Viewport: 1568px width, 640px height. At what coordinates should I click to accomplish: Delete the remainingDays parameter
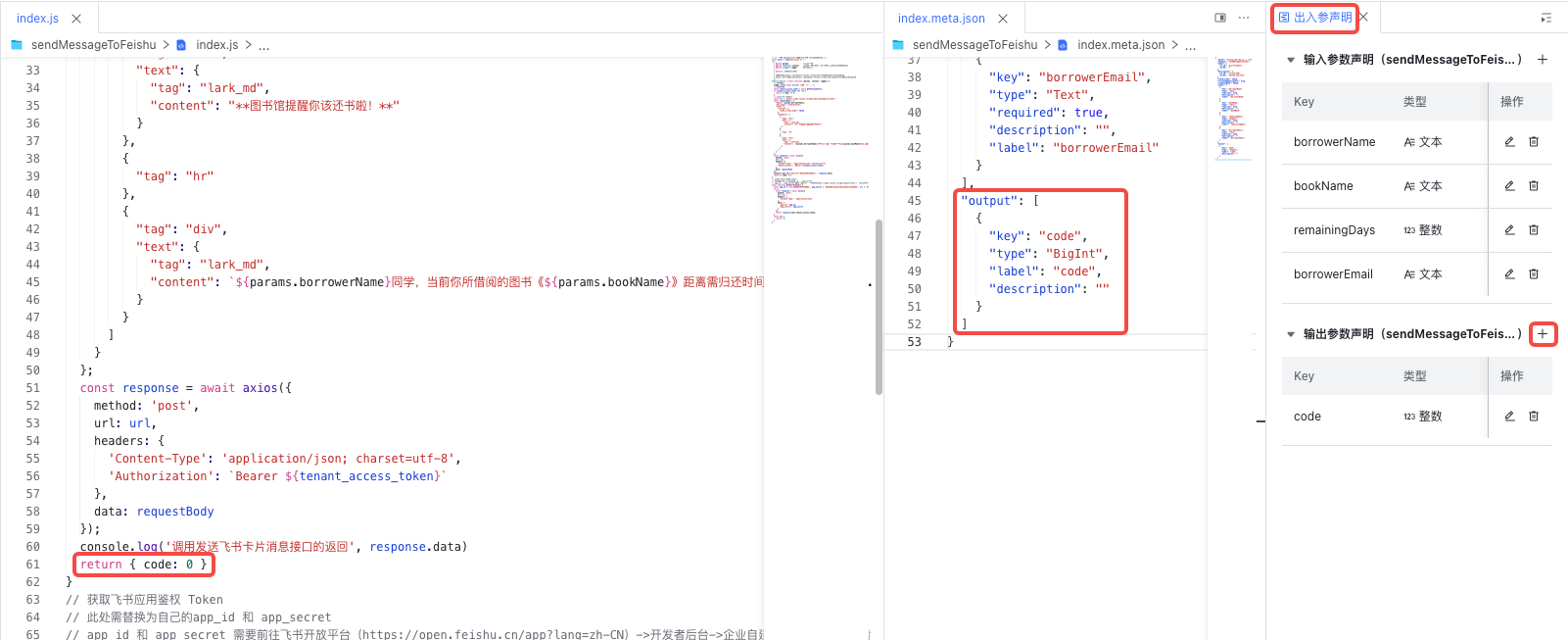click(x=1534, y=230)
